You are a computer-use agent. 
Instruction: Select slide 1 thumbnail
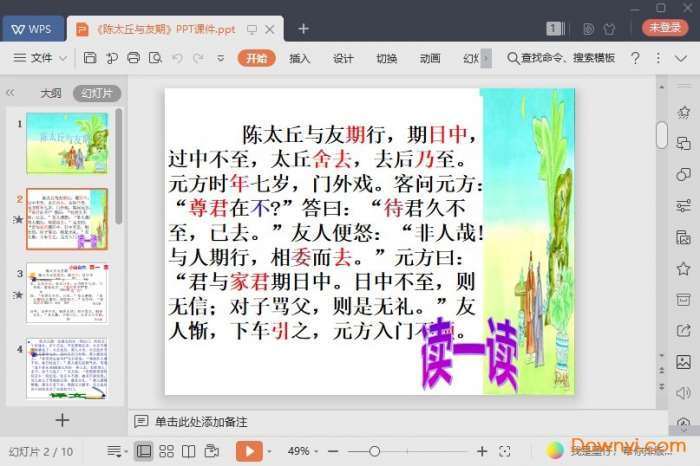click(67, 143)
